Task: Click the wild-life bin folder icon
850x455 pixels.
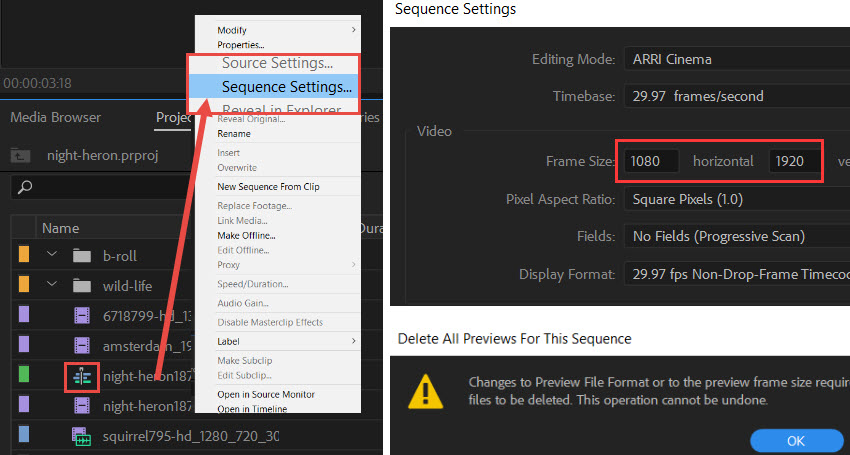Action: pos(82,285)
